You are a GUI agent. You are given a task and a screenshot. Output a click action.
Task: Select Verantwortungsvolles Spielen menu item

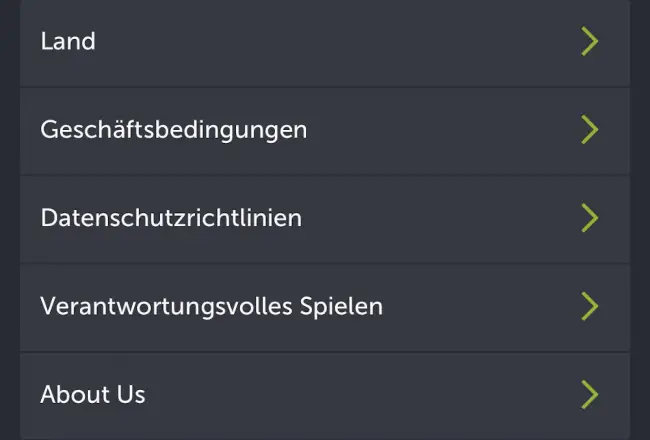[325, 308]
